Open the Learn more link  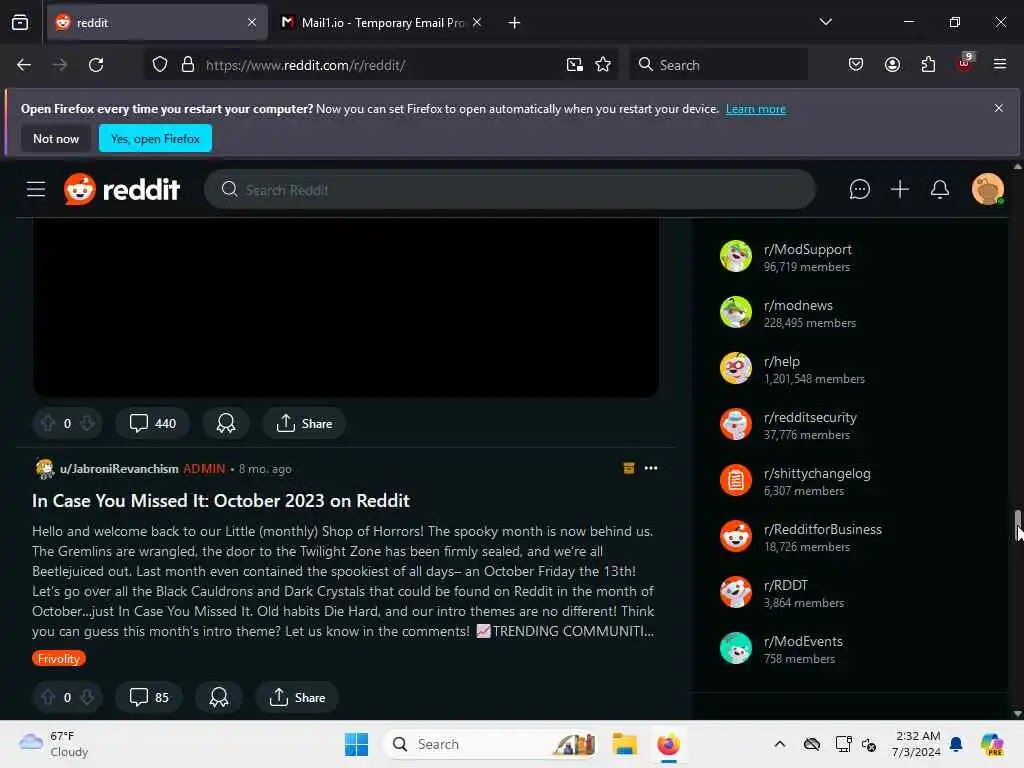[756, 109]
